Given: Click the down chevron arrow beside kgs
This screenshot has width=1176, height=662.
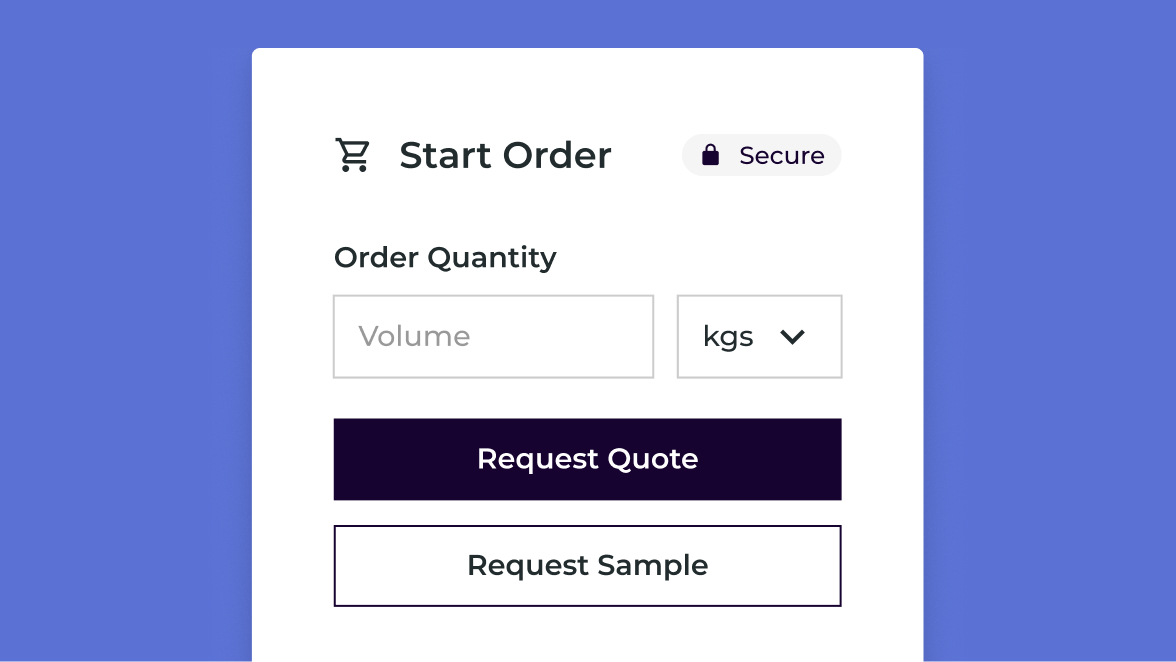Looking at the screenshot, I should tap(792, 337).
